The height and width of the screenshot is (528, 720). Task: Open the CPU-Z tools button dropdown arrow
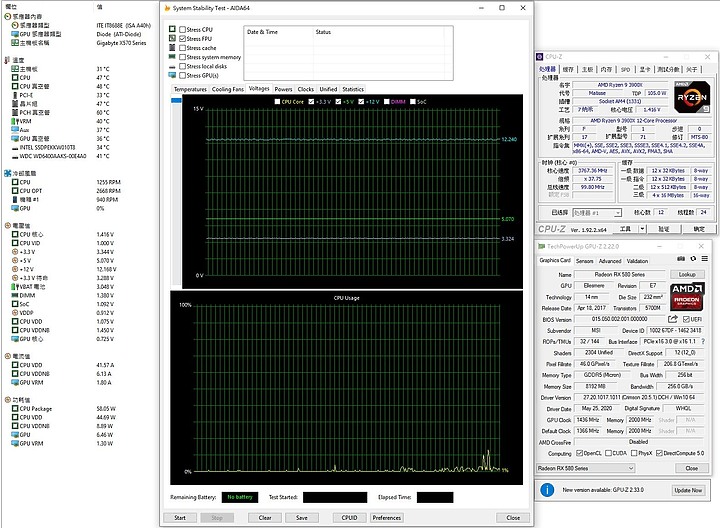[x=642, y=229]
